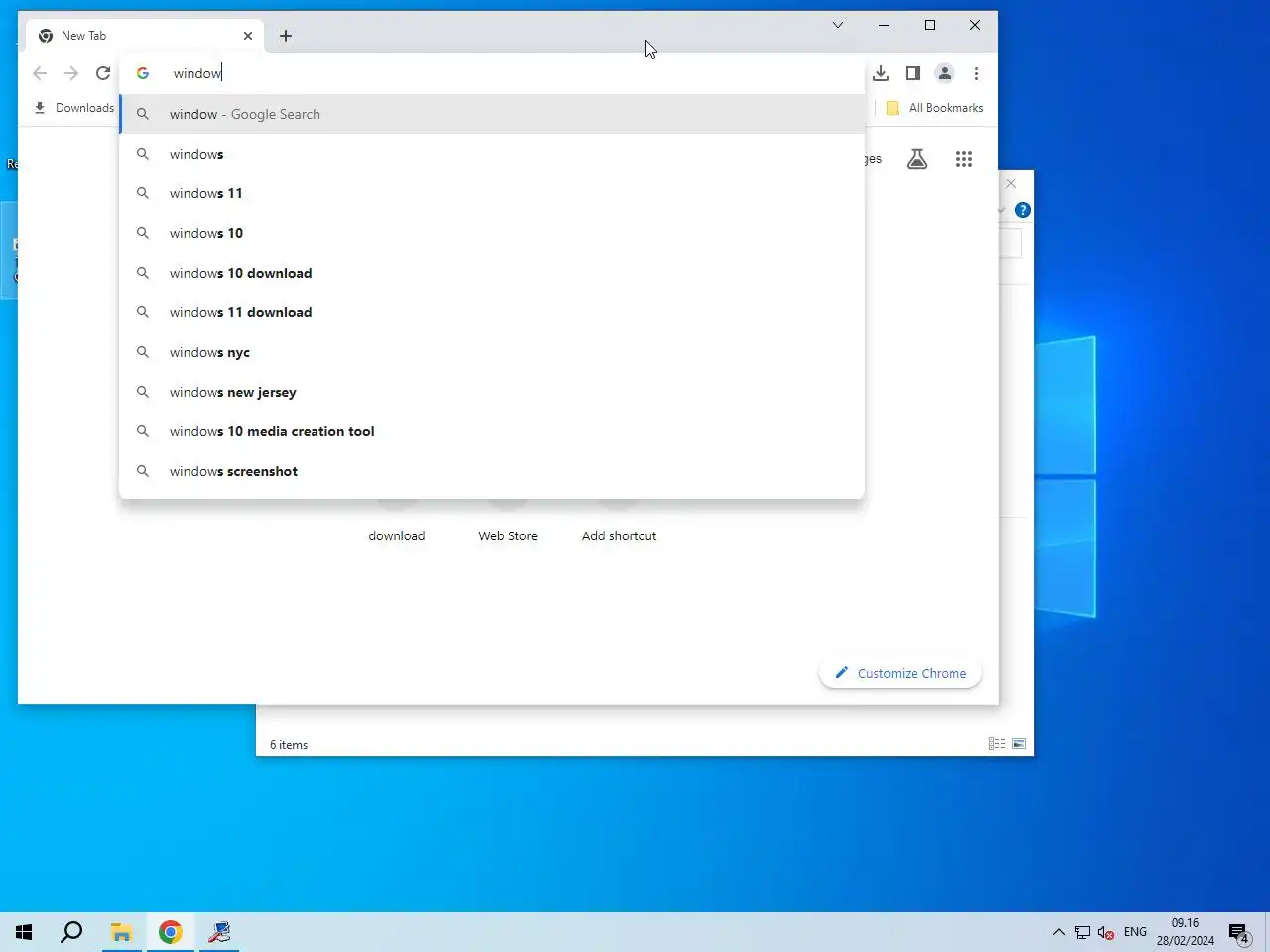Open Search Labs flask icon
The width and height of the screenshot is (1270, 952).
pyautogui.click(x=917, y=159)
